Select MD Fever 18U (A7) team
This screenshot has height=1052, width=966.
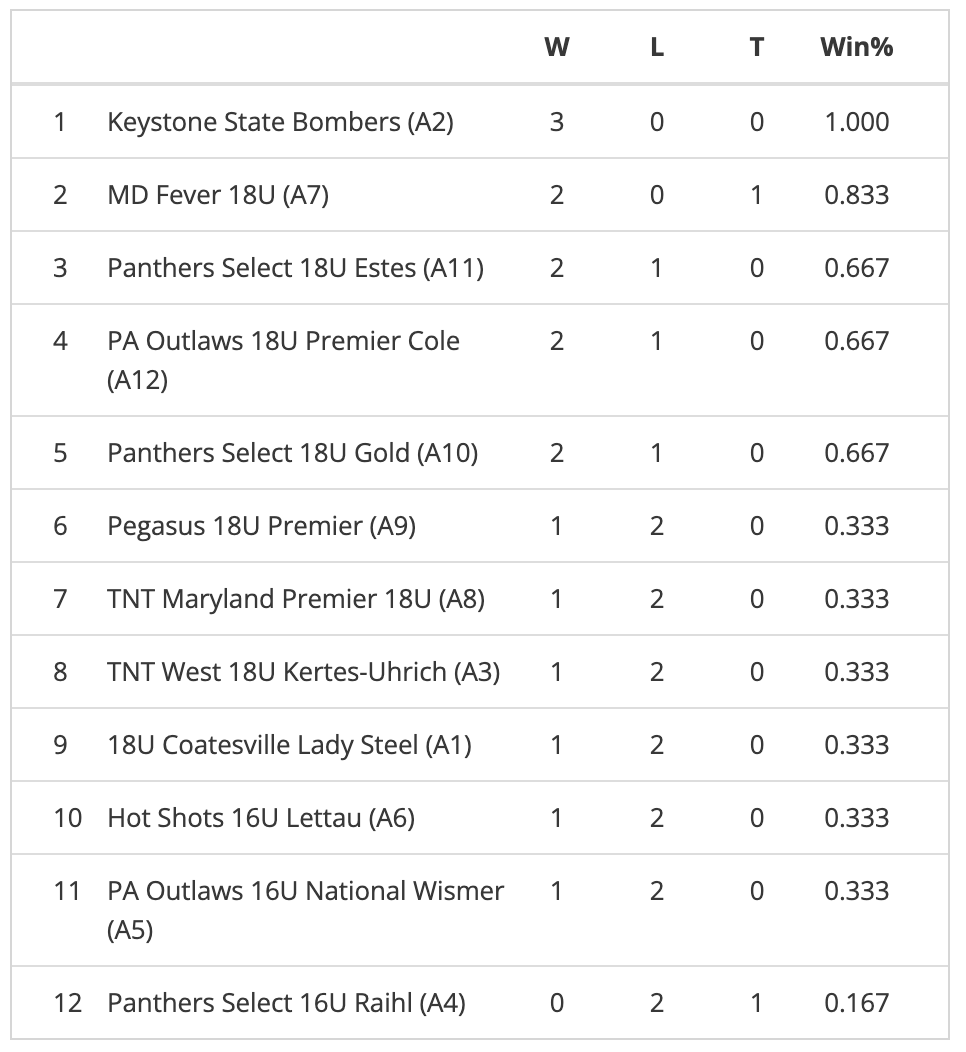(218, 195)
